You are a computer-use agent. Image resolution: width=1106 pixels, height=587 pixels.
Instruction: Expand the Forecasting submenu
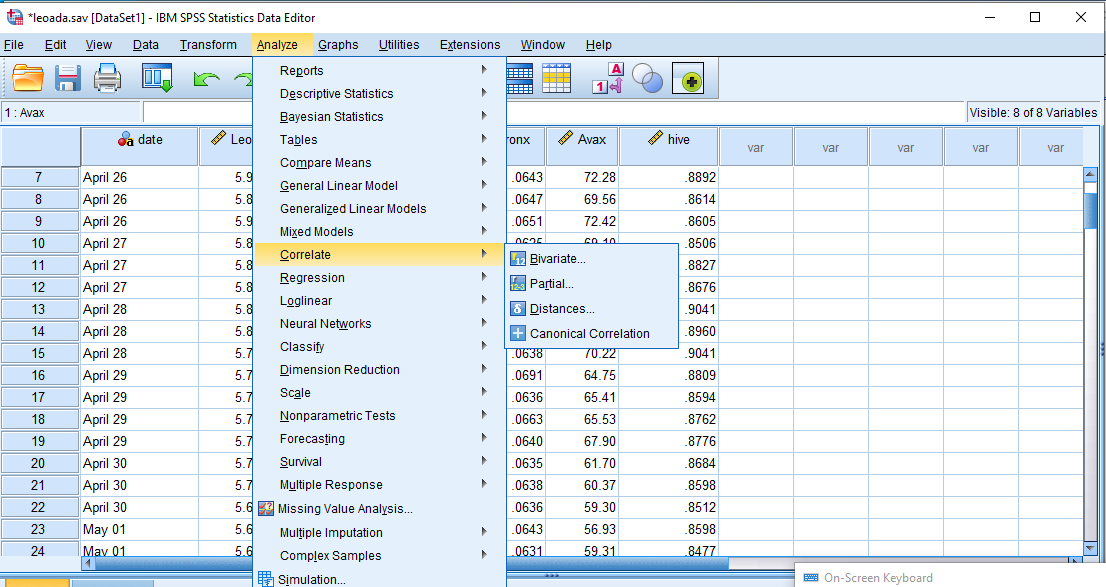point(379,439)
